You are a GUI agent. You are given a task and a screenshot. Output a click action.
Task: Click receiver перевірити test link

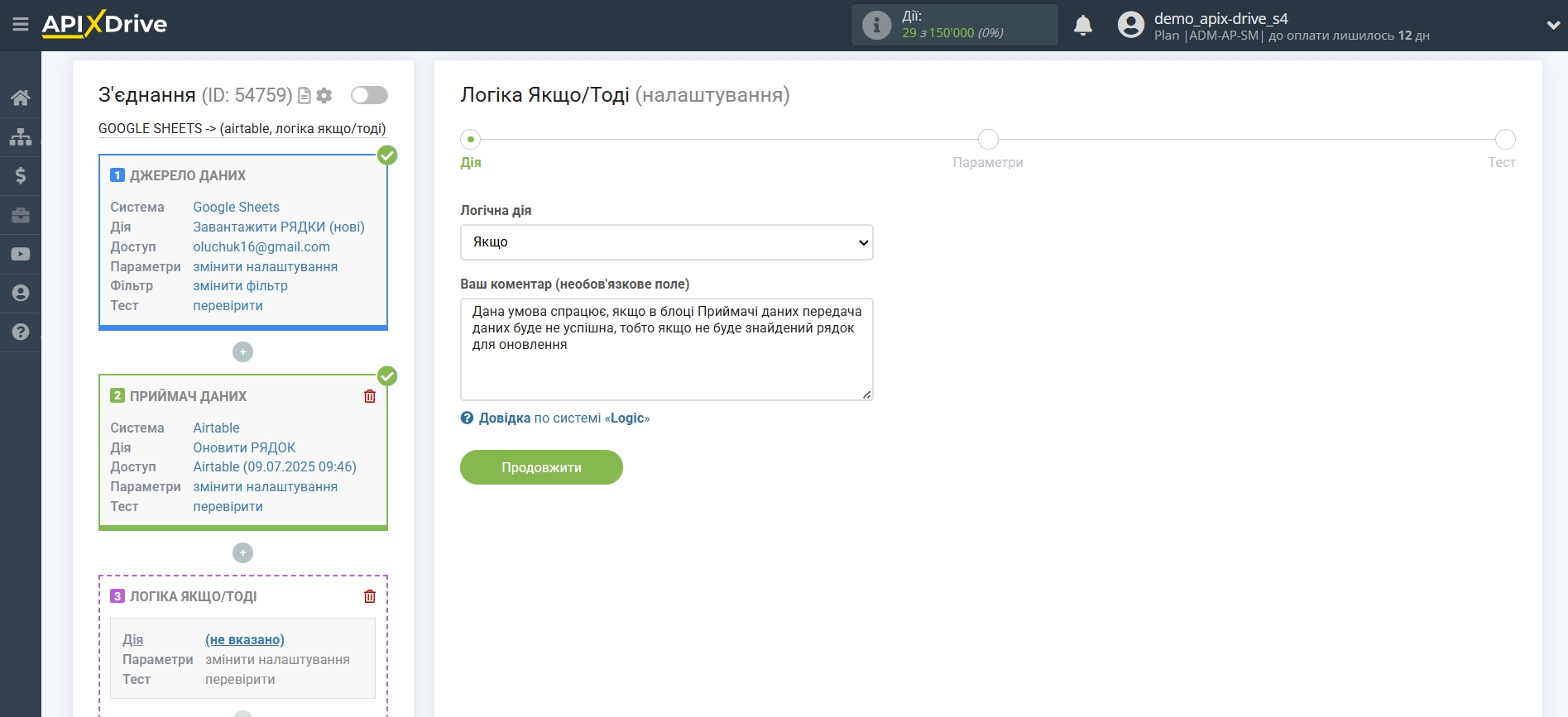228,507
